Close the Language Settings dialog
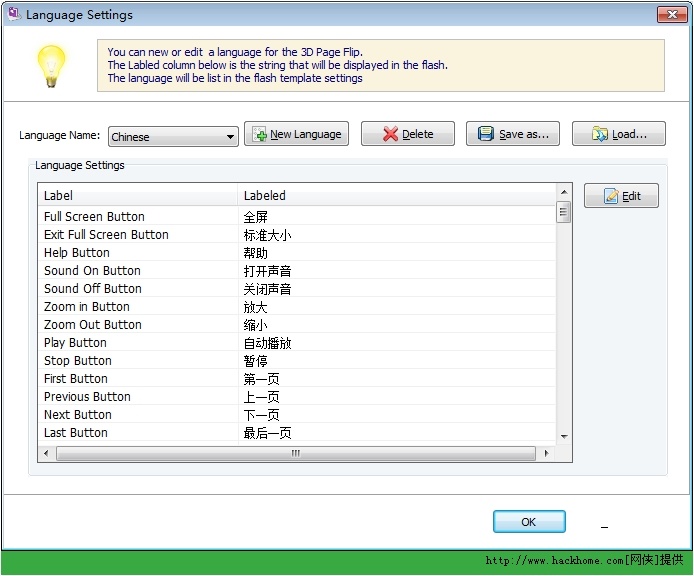This screenshot has width=694, height=576. coord(672,14)
